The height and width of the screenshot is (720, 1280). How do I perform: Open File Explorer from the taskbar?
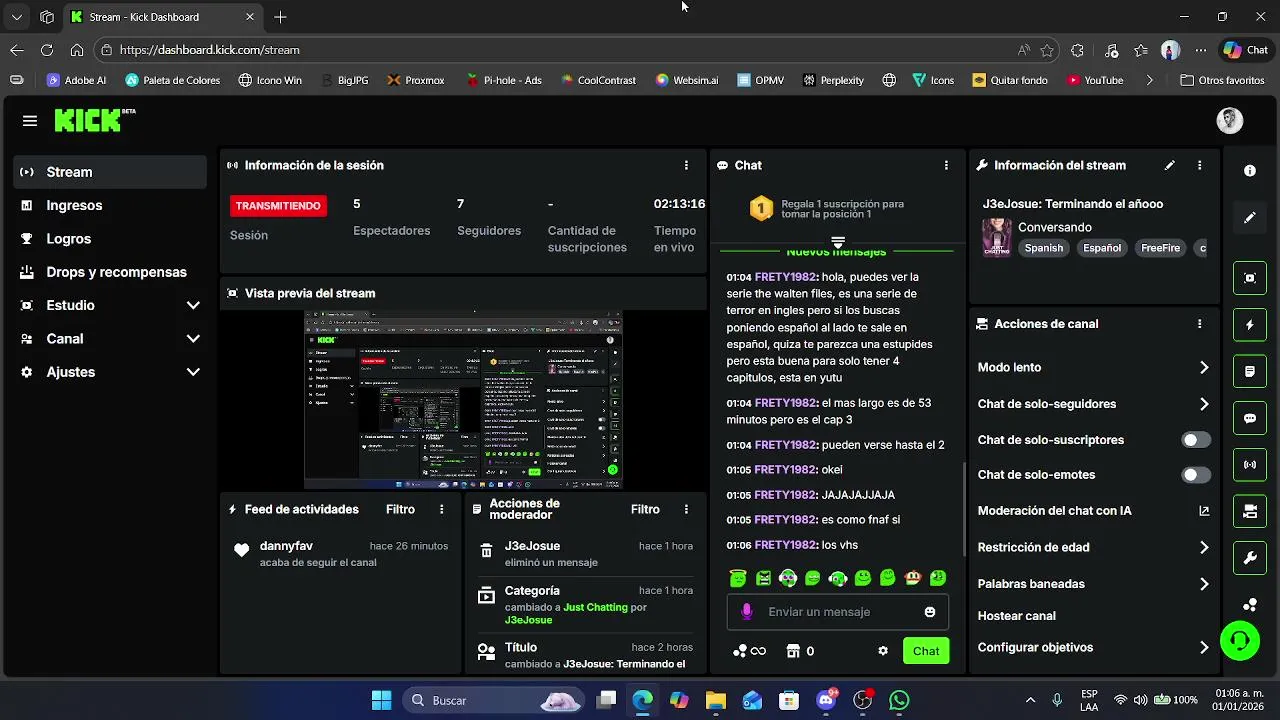click(x=715, y=700)
